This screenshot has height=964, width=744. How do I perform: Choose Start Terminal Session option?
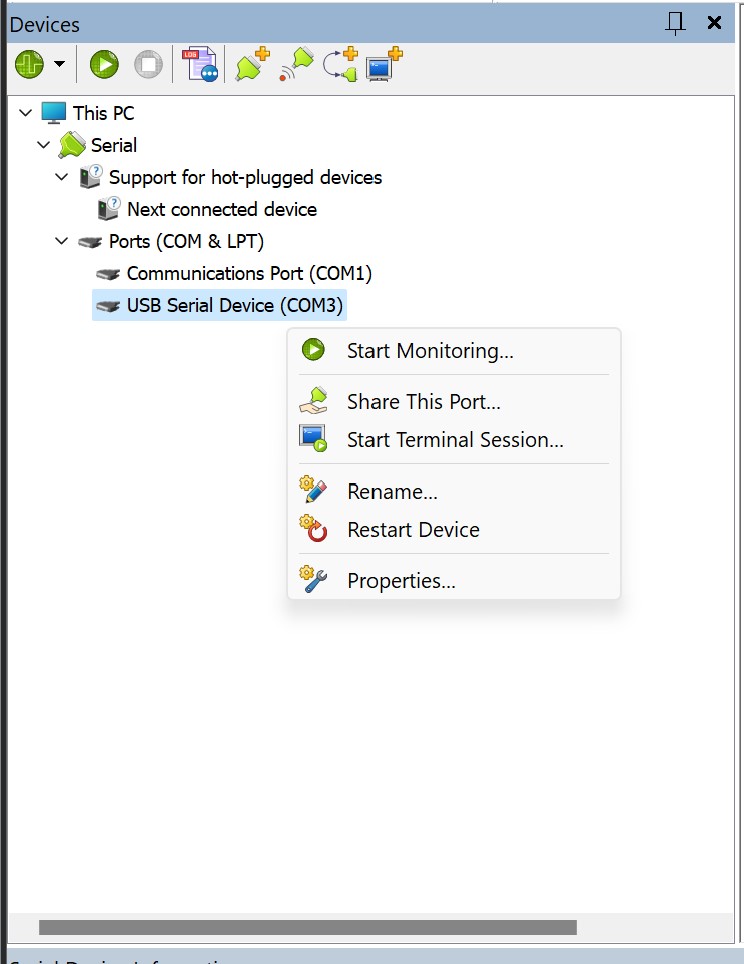tap(455, 440)
